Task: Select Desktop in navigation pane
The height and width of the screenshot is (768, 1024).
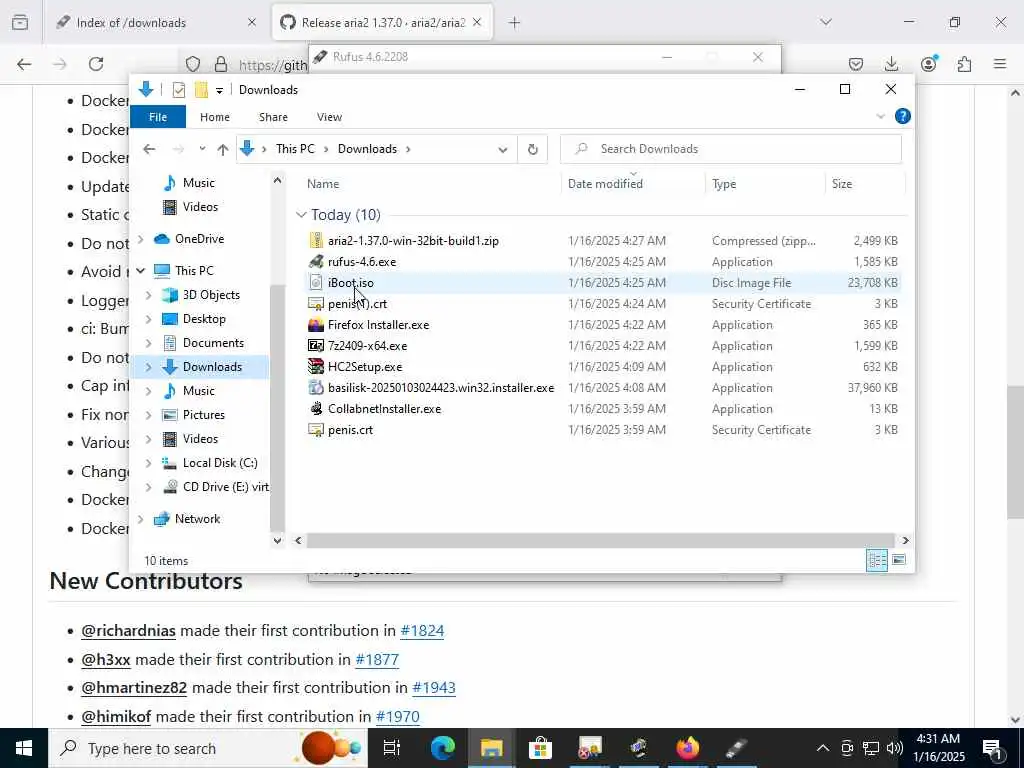Action: point(204,319)
